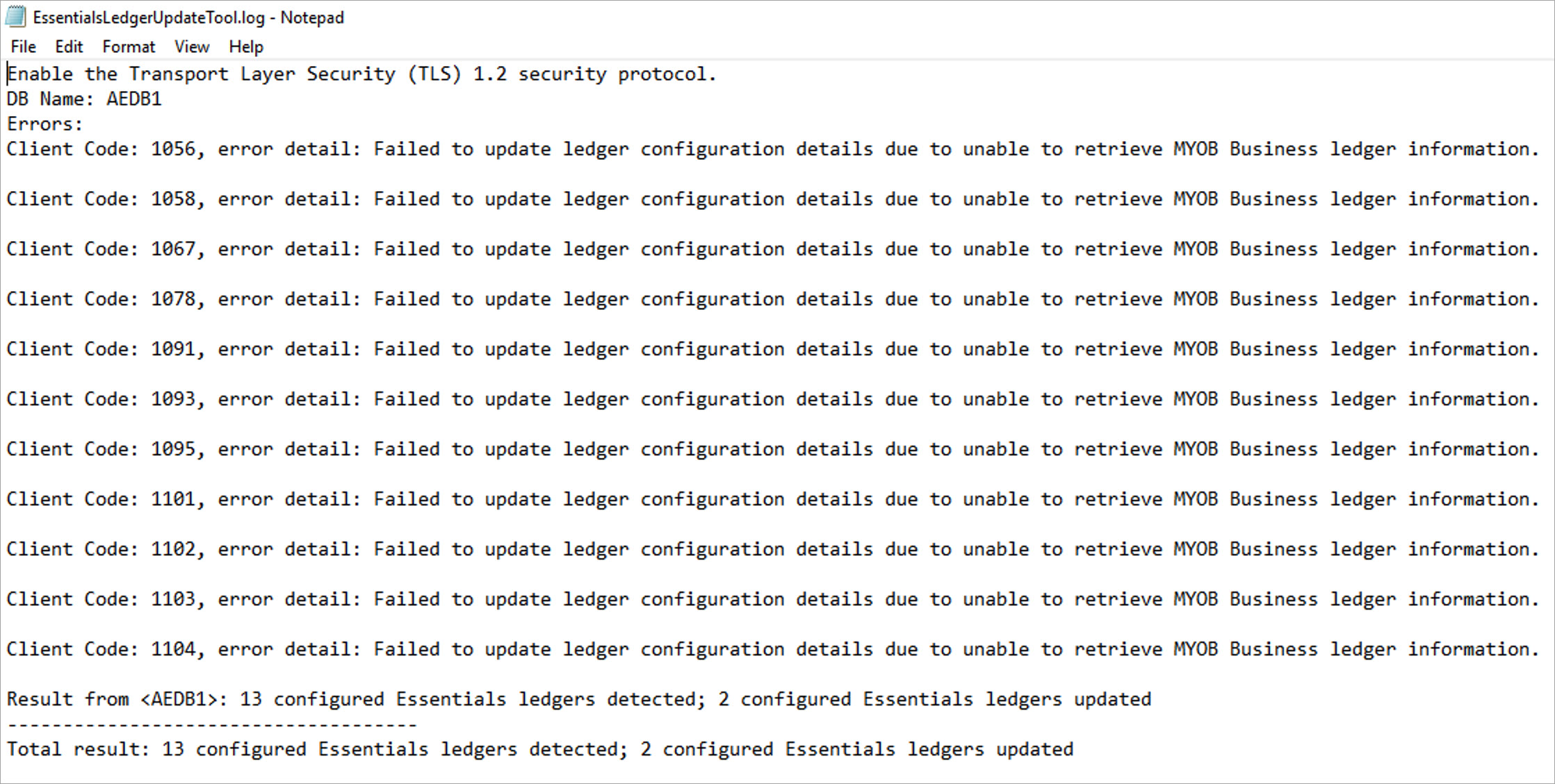Click the Notepad application icon in title bar

[15, 17]
